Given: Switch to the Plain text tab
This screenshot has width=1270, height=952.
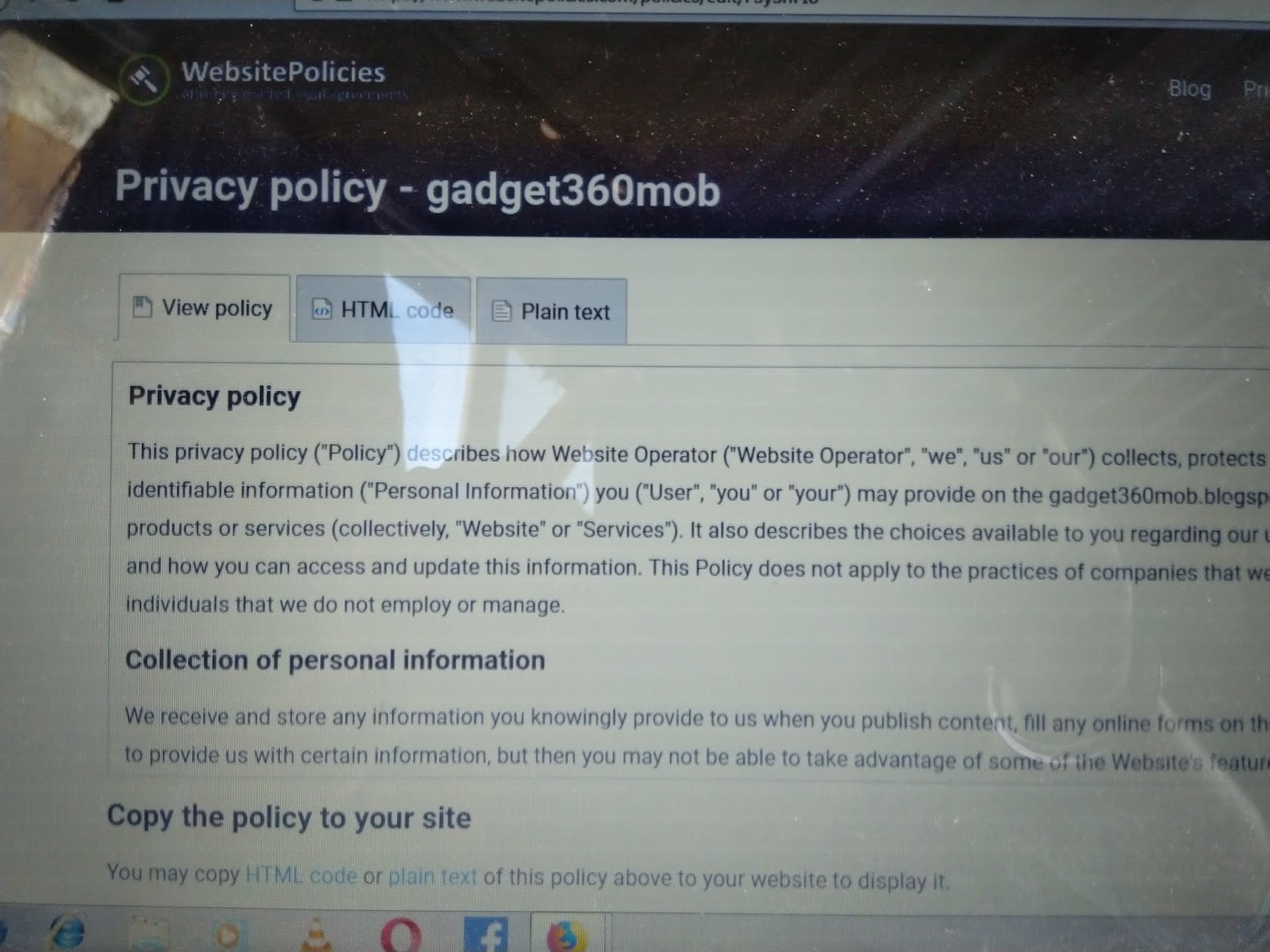Looking at the screenshot, I should click(x=552, y=311).
